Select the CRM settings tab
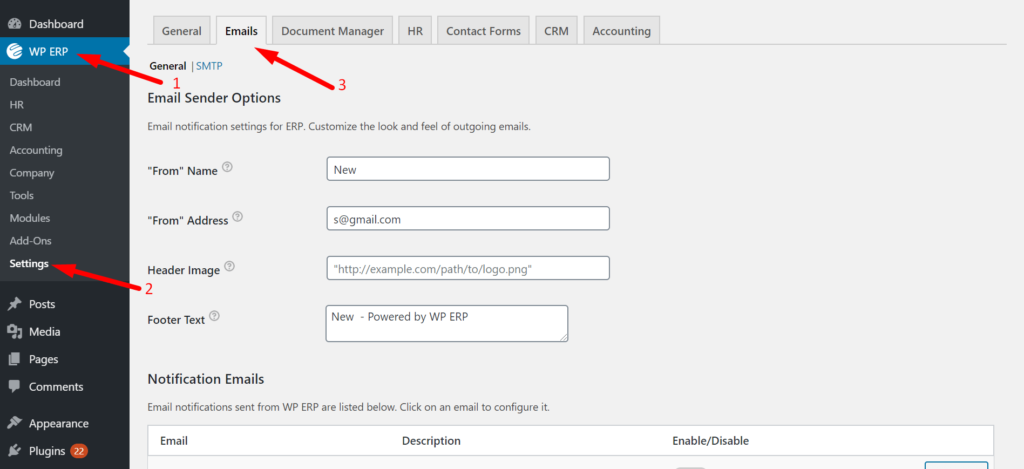The height and width of the screenshot is (469, 1024). 556,31
